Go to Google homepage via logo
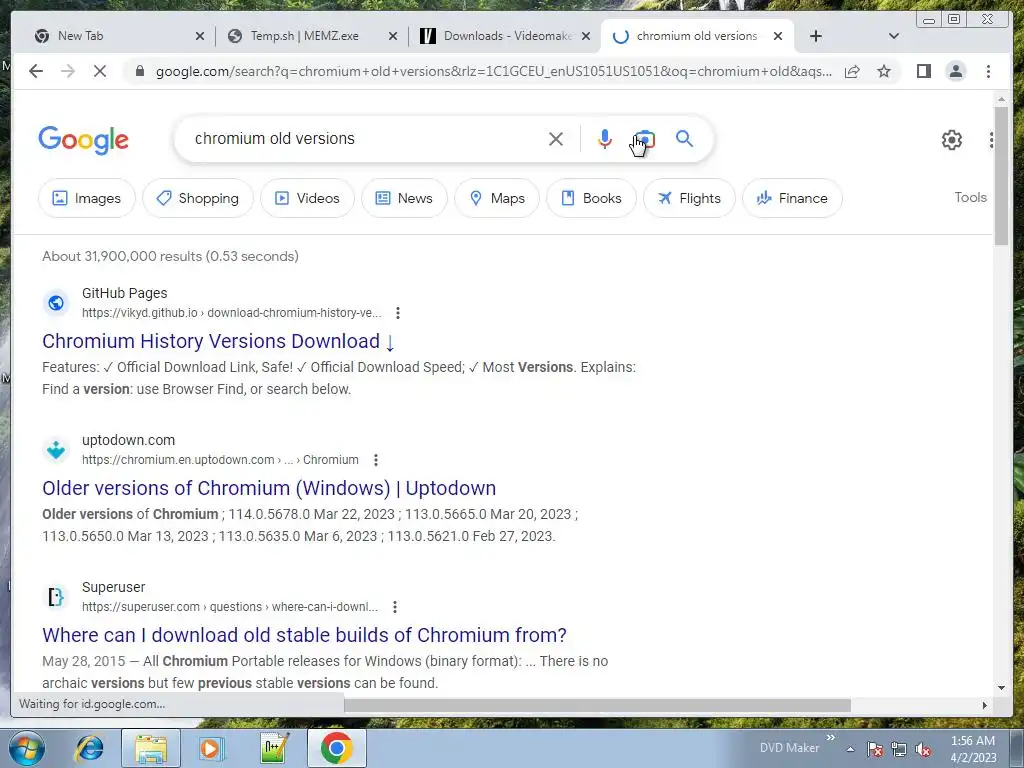1024x768 pixels. pyautogui.click(x=84, y=140)
